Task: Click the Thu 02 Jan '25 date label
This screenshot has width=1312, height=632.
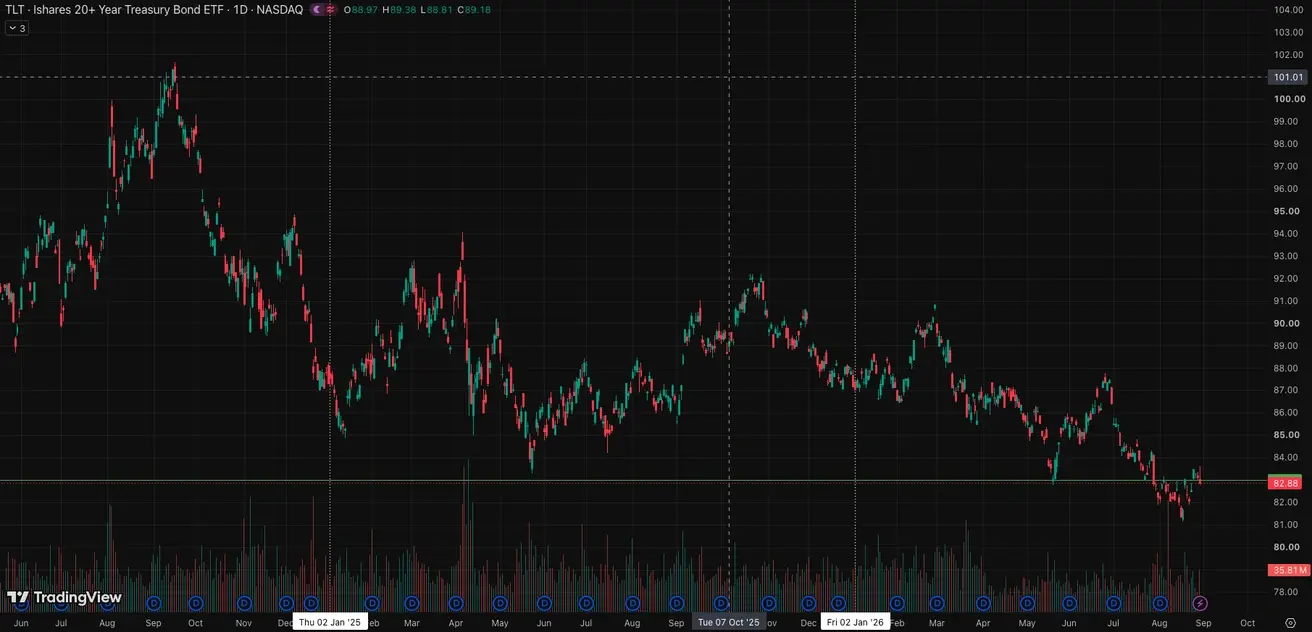Action: pos(330,622)
